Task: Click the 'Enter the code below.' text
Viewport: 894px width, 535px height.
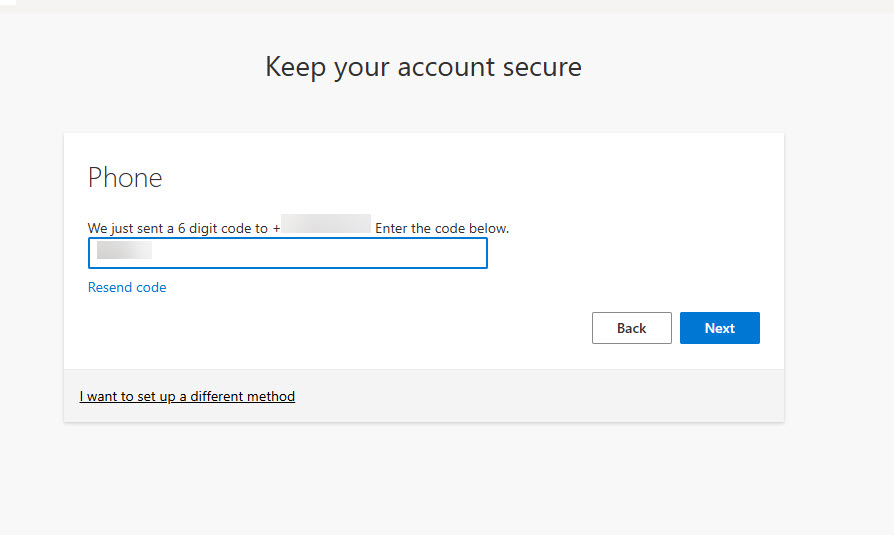Action: click(x=442, y=228)
